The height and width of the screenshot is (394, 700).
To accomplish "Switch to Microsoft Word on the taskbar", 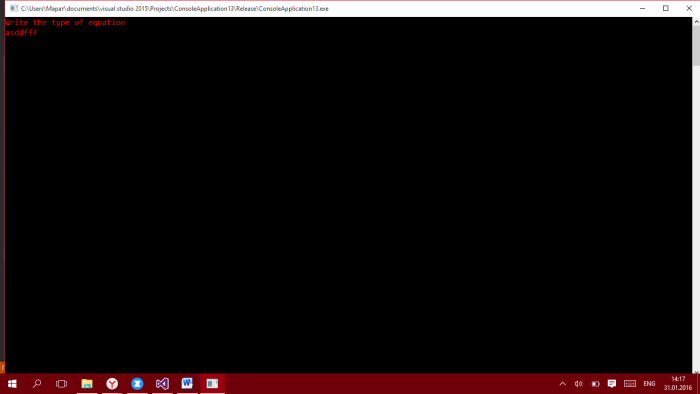I will (187, 384).
